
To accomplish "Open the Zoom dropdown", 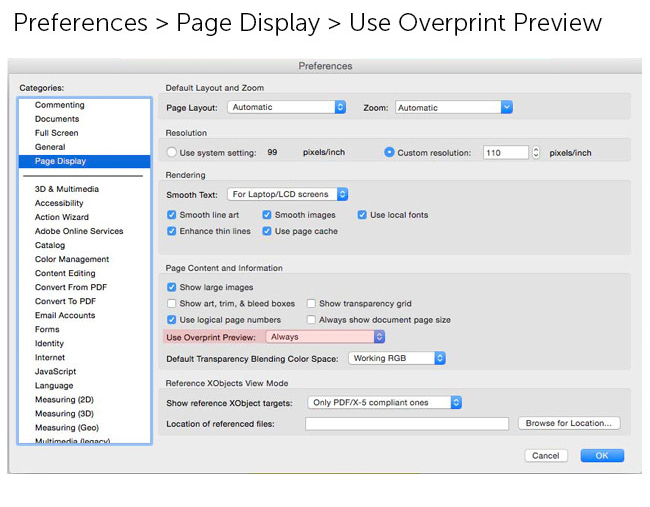I will coord(454,108).
